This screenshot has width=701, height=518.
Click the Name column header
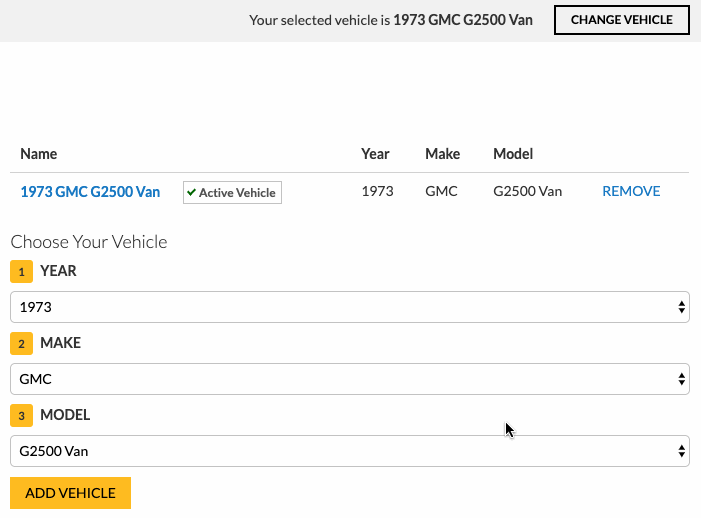(39, 154)
